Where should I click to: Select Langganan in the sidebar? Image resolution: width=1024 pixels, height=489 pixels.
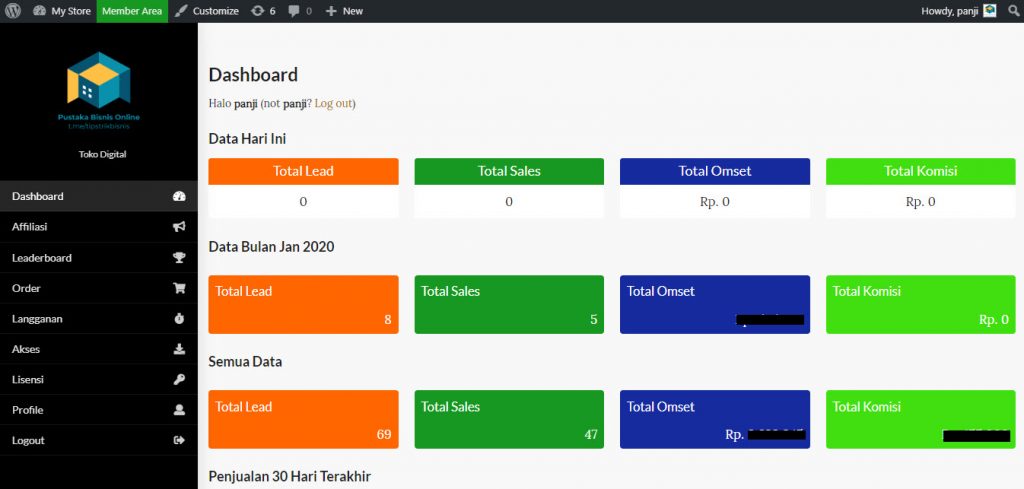pyautogui.click(x=99, y=319)
